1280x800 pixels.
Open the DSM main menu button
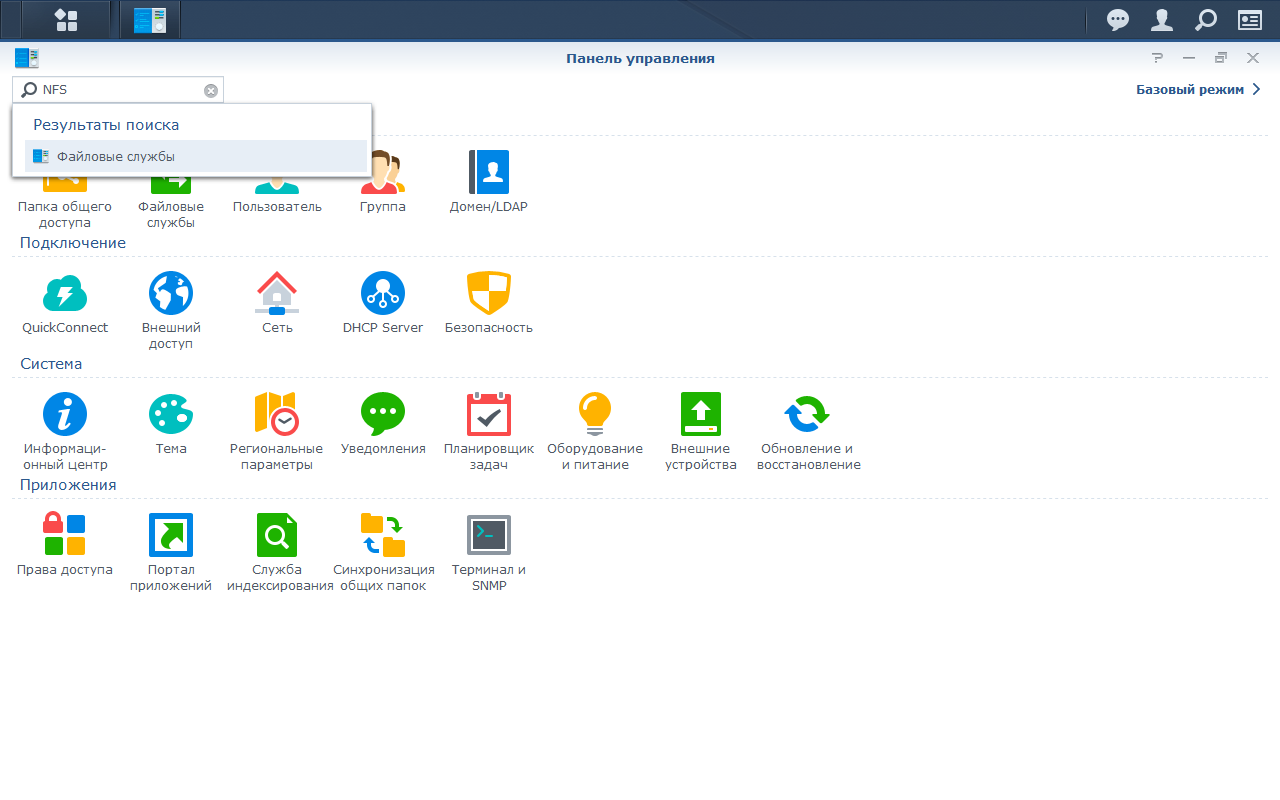66,19
